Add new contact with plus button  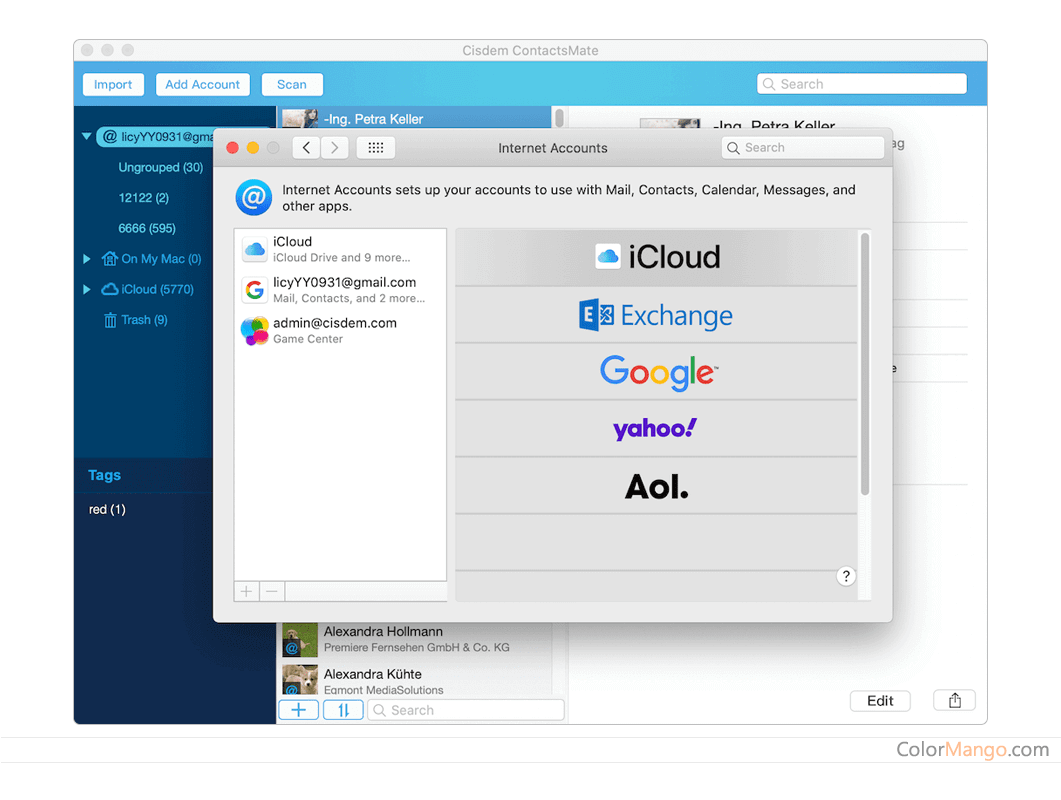[298, 710]
